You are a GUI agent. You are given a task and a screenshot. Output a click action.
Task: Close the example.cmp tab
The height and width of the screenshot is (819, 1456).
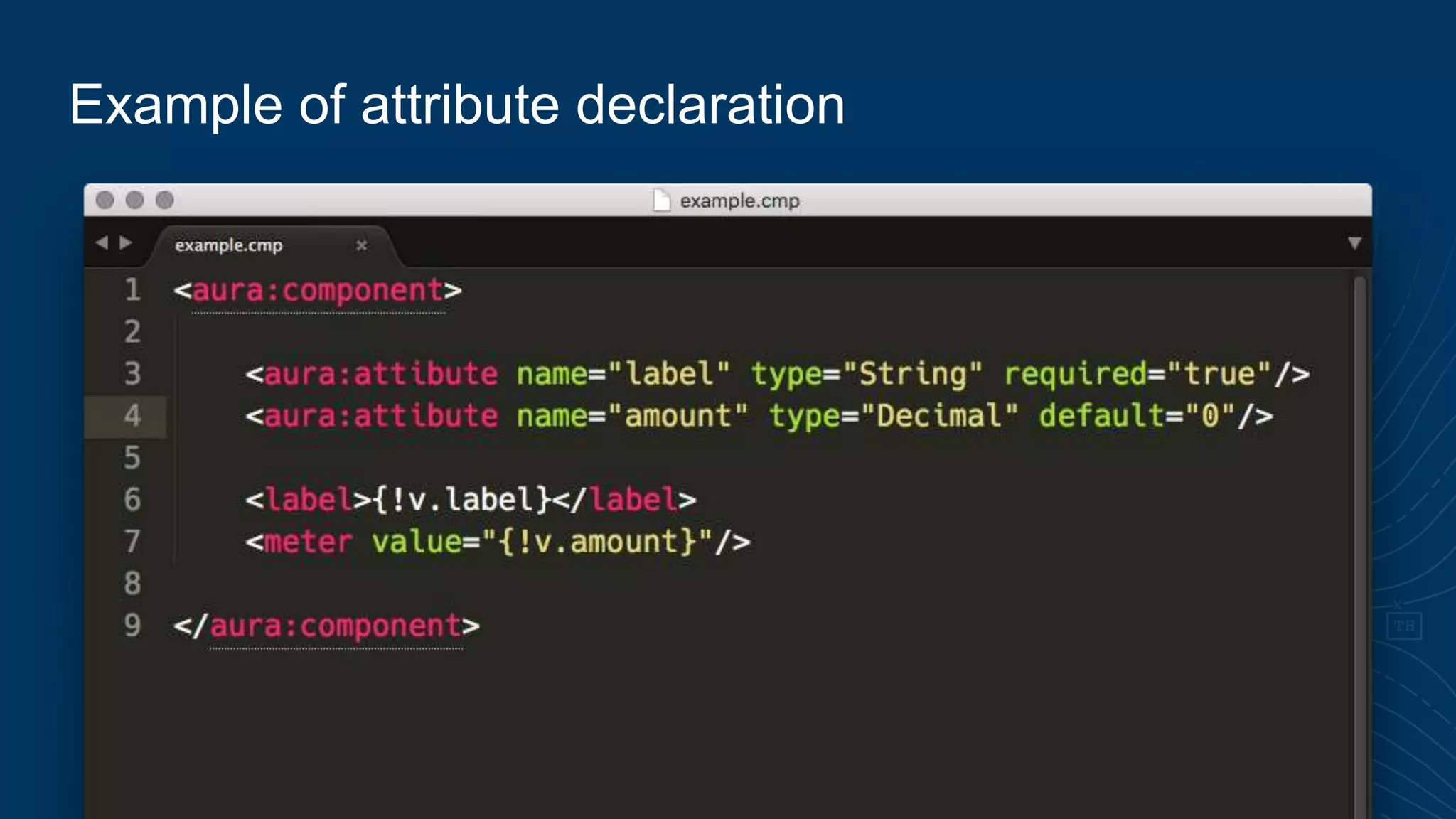[x=361, y=245]
